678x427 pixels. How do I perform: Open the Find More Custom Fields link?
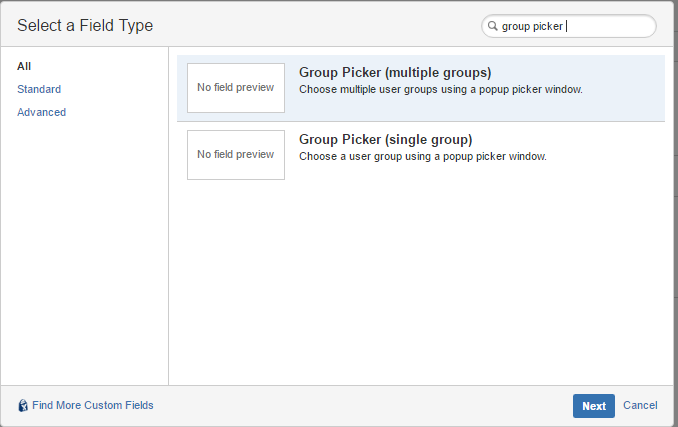click(93, 405)
